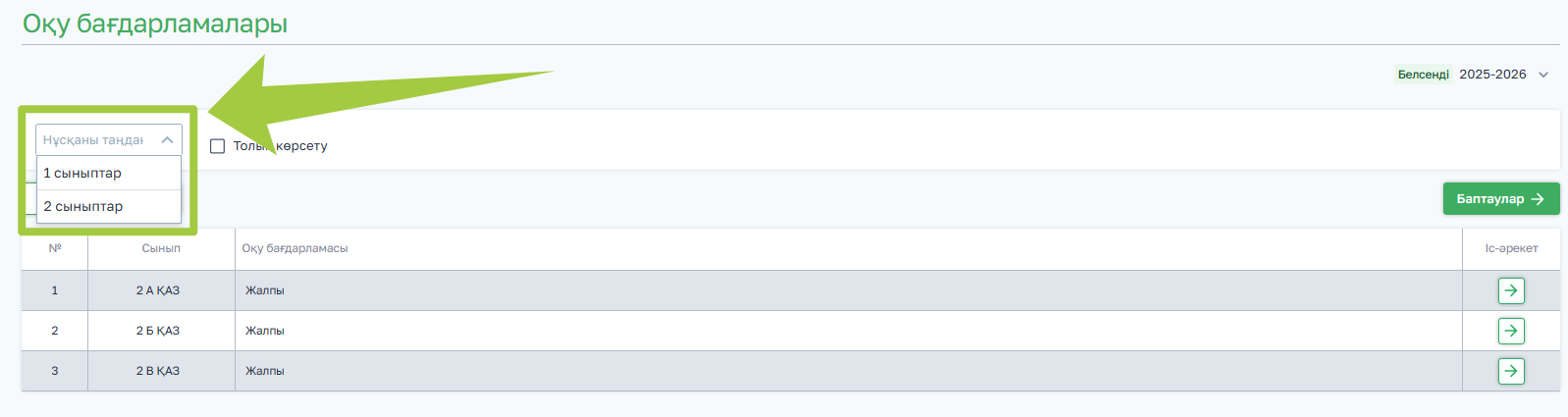Image resolution: width=1568 pixels, height=417 pixels.
Task: Expand the 2025-2026 year chevron
Action: [1543, 75]
